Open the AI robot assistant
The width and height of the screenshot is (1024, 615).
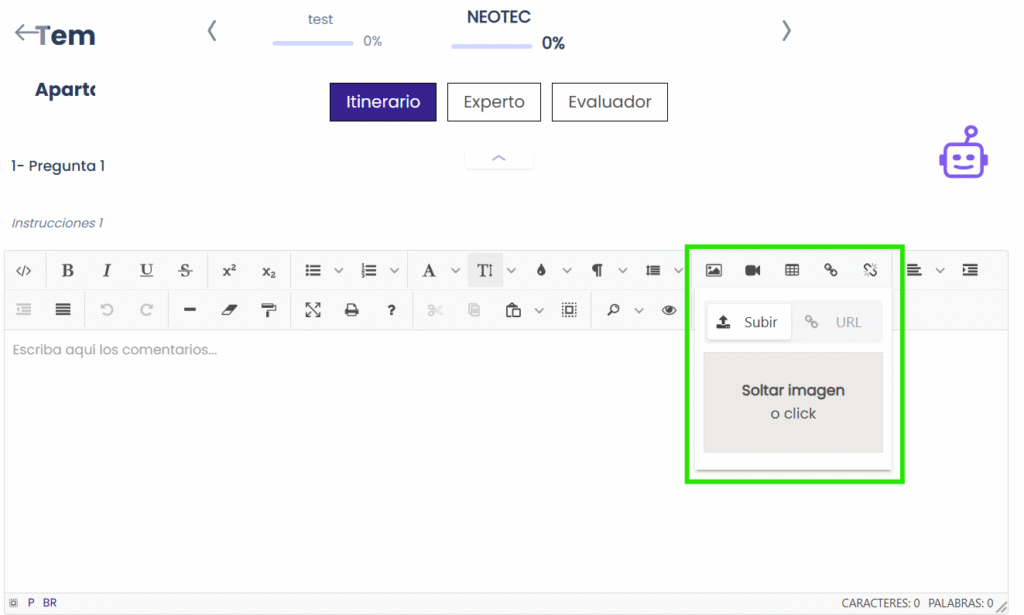[963, 152]
